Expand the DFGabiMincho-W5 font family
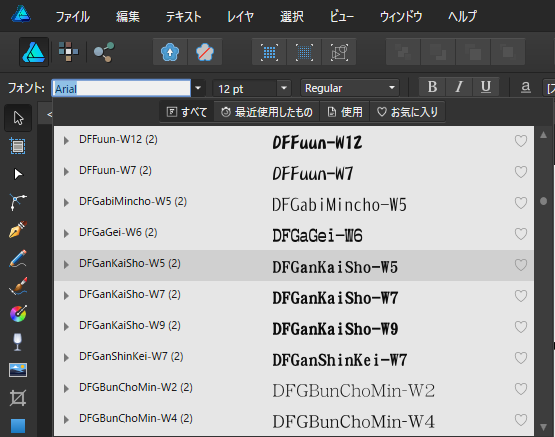This screenshot has width=555, height=437. 66,202
